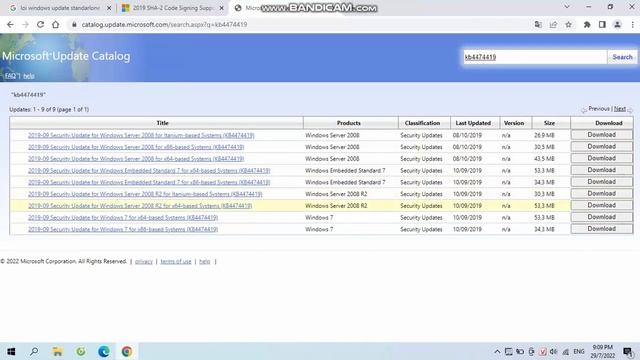Download the Server 2008 x64 43.5 MB update
Viewport: 640px width, 360px height.
point(602,158)
